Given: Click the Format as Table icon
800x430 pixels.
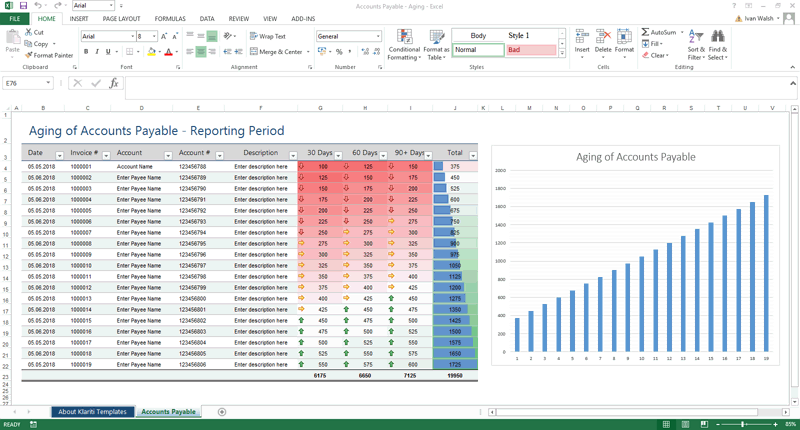Looking at the screenshot, I should (436, 38).
